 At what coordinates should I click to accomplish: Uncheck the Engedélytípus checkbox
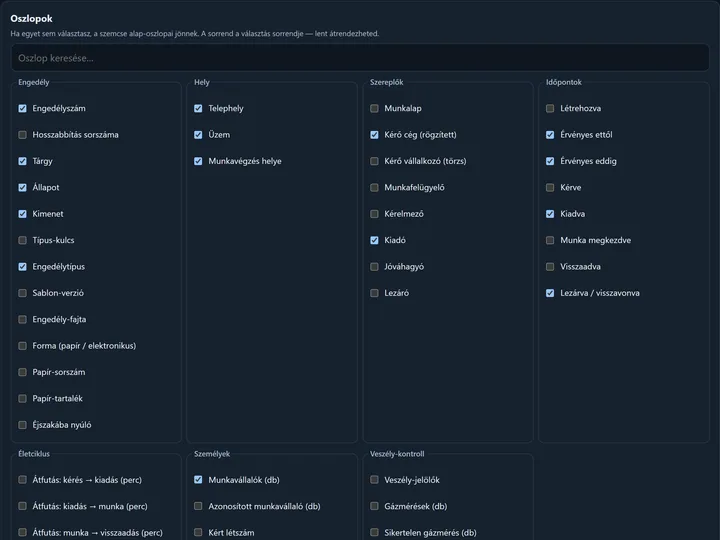[22, 267]
